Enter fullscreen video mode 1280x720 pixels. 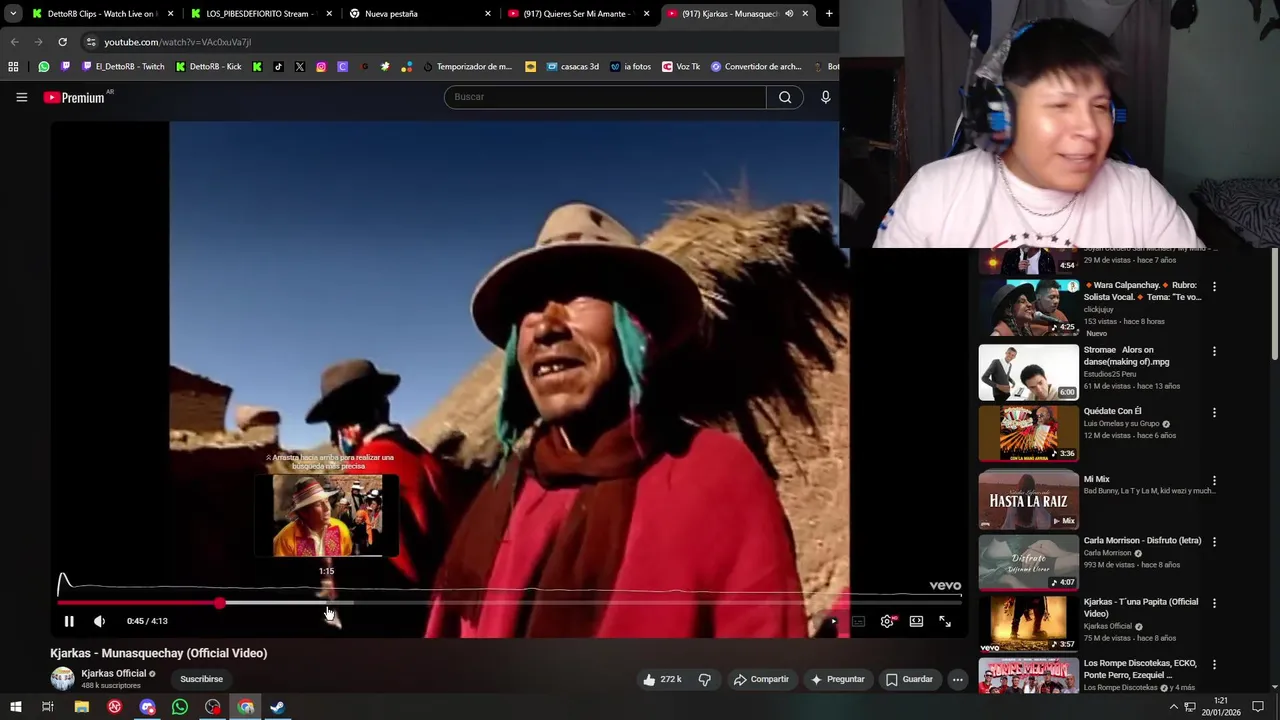pyautogui.click(x=945, y=621)
